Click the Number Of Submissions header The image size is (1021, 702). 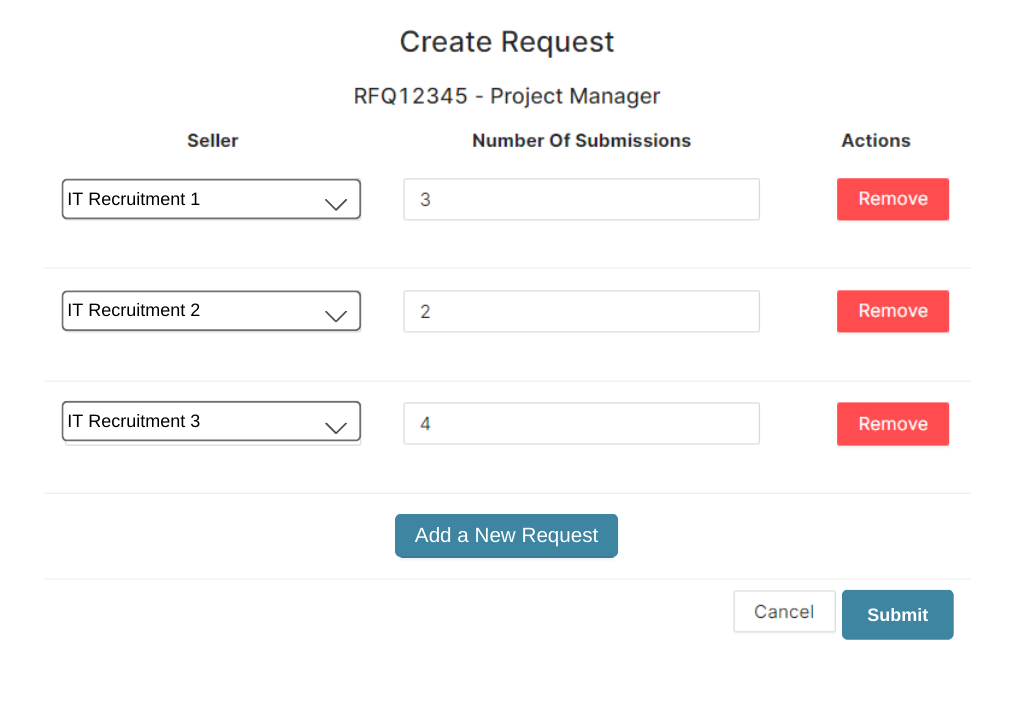(x=581, y=141)
